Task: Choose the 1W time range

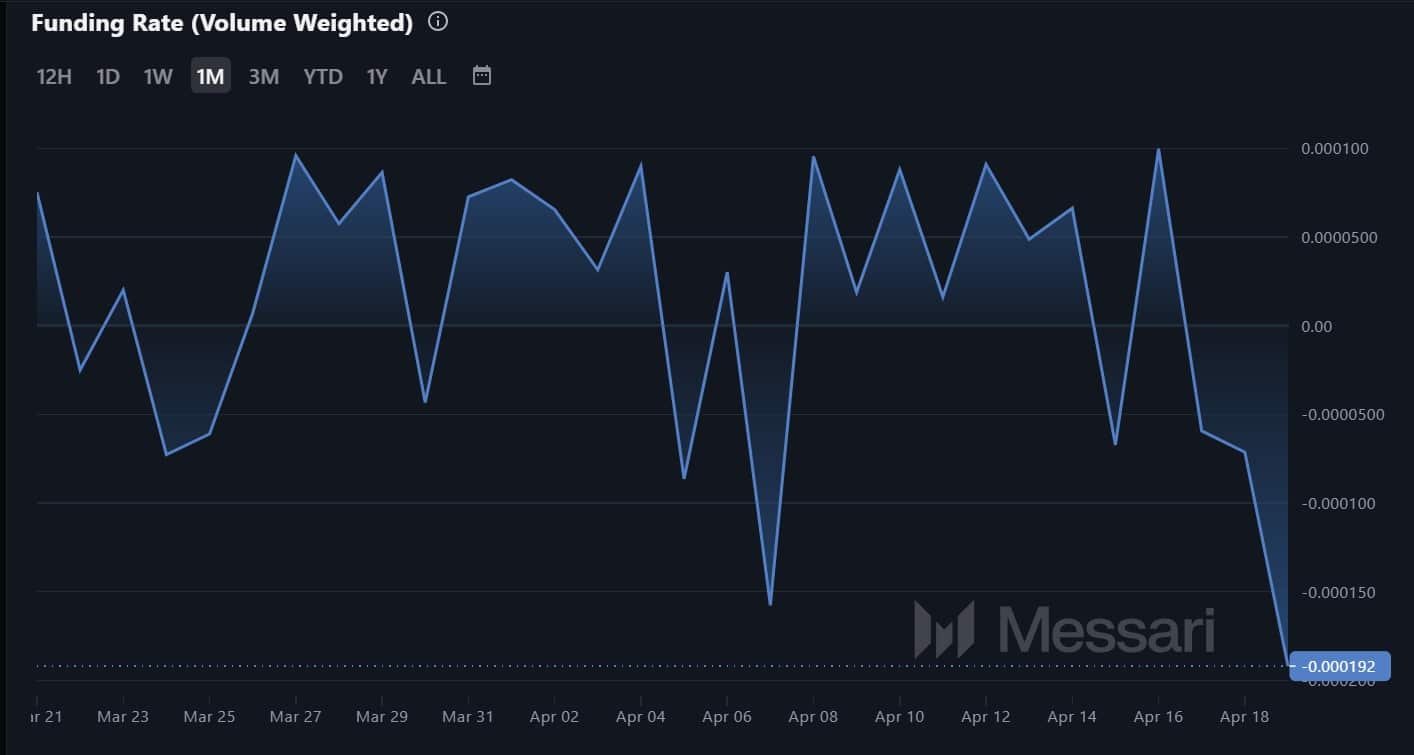Action: tap(158, 76)
